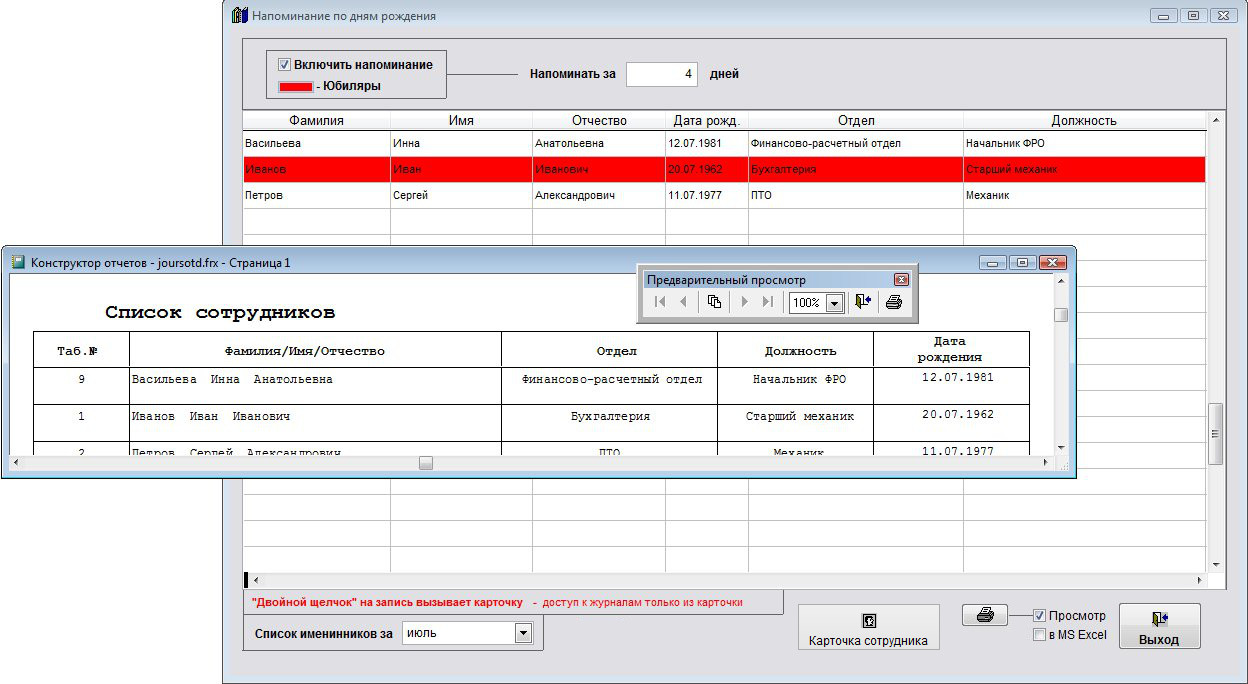Click the go-to-page icon in preview toolbar
The height and width of the screenshot is (684, 1248).
(x=714, y=302)
